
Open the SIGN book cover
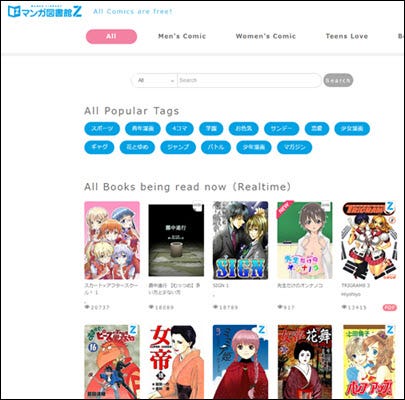point(240,240)
